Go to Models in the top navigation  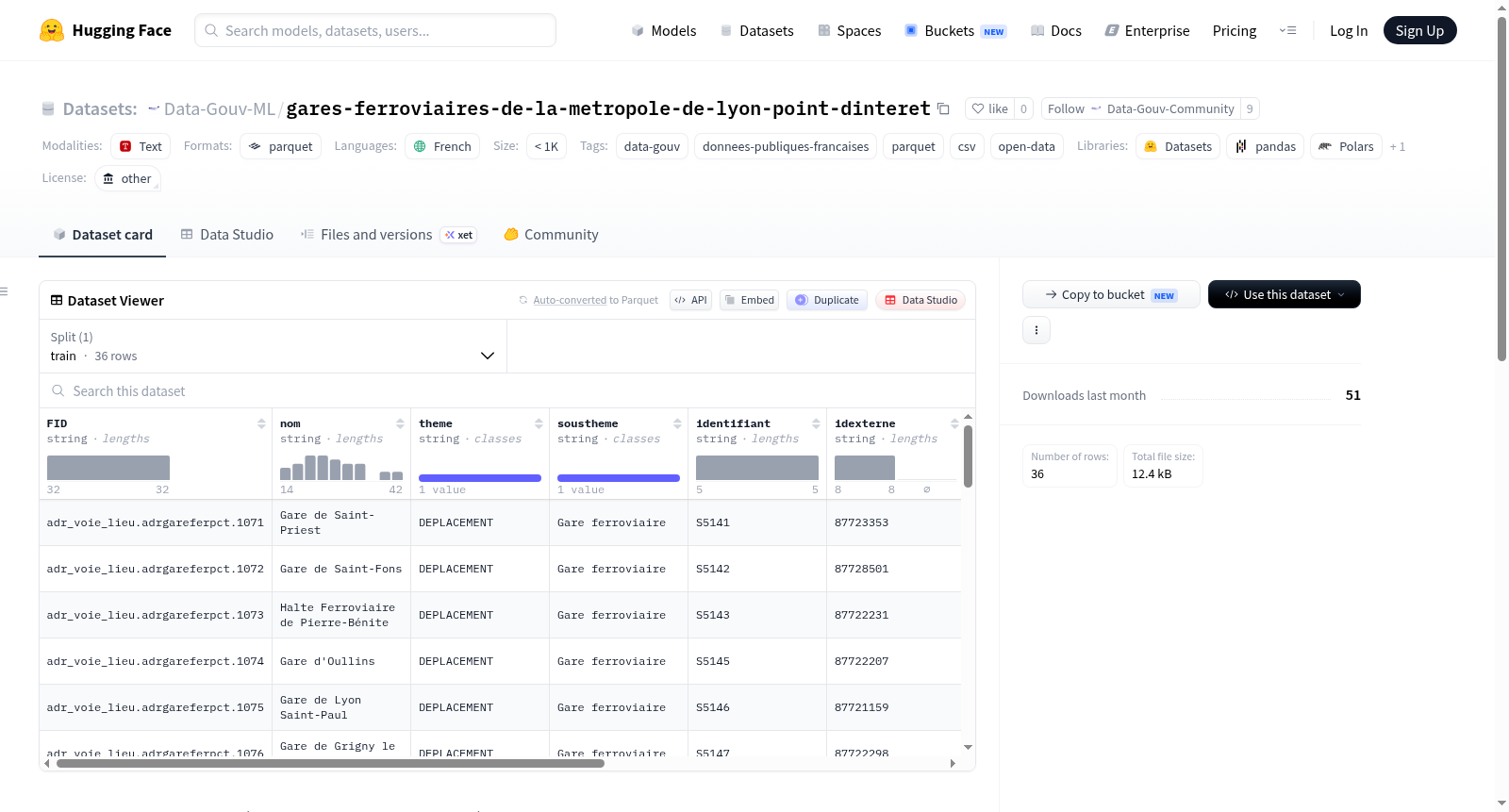[x=664, y=30]
